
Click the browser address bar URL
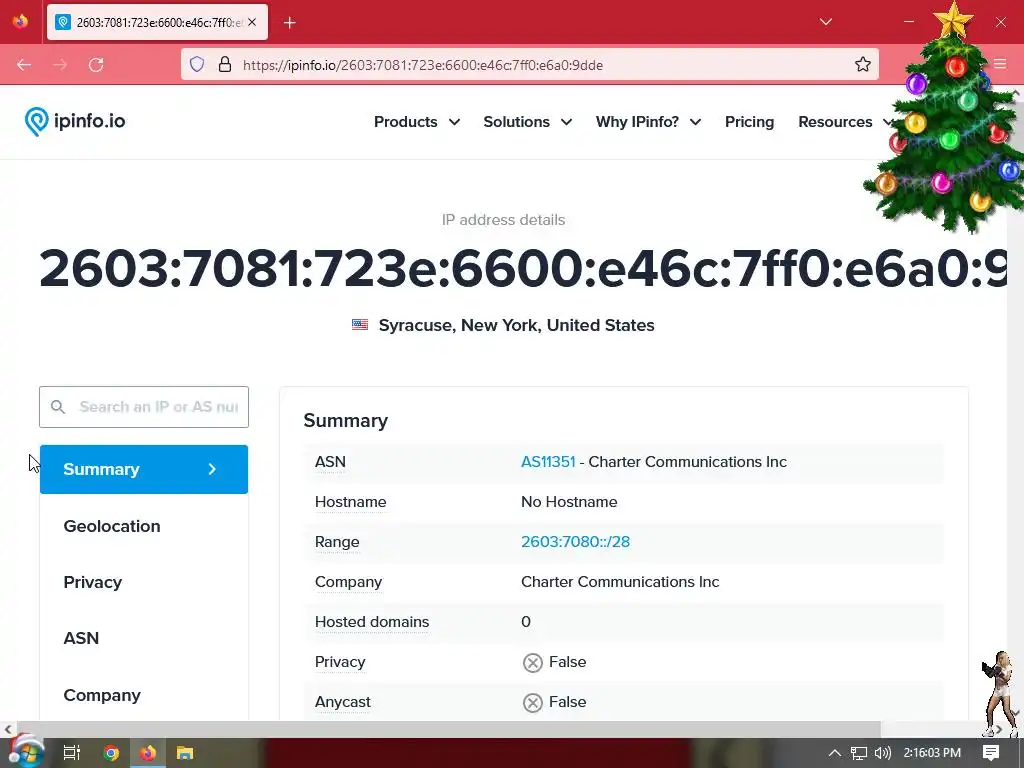click(x=423, y=65)
